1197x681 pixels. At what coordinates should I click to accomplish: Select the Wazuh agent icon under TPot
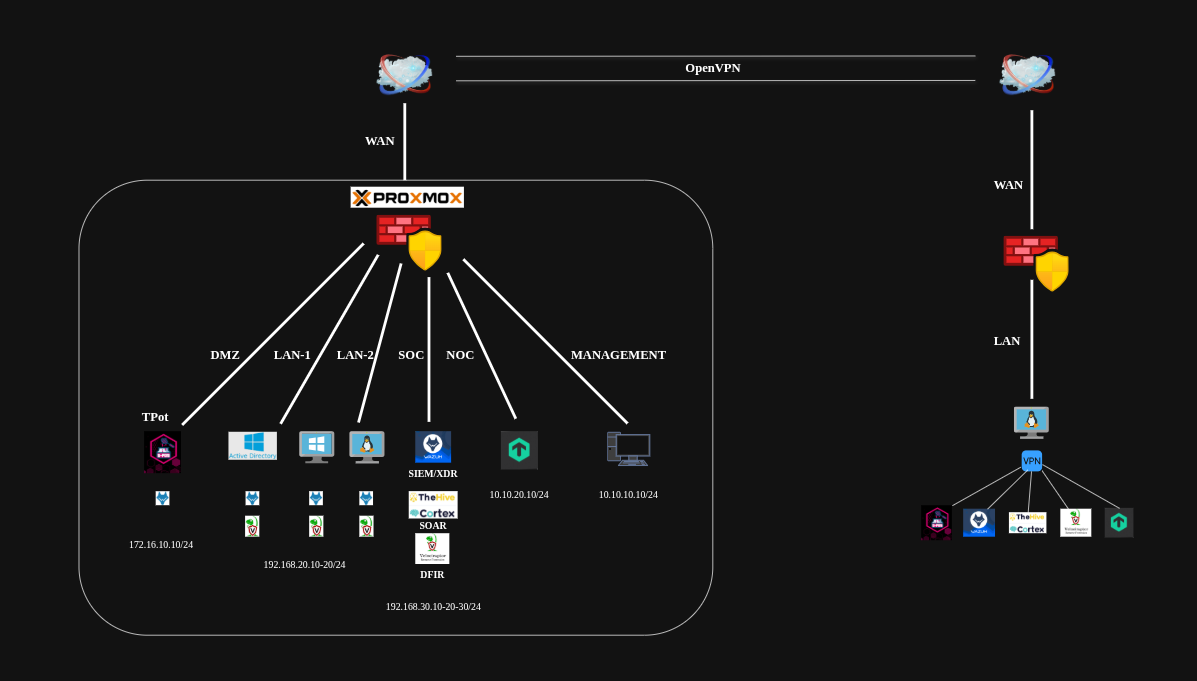tap(162, 498)
